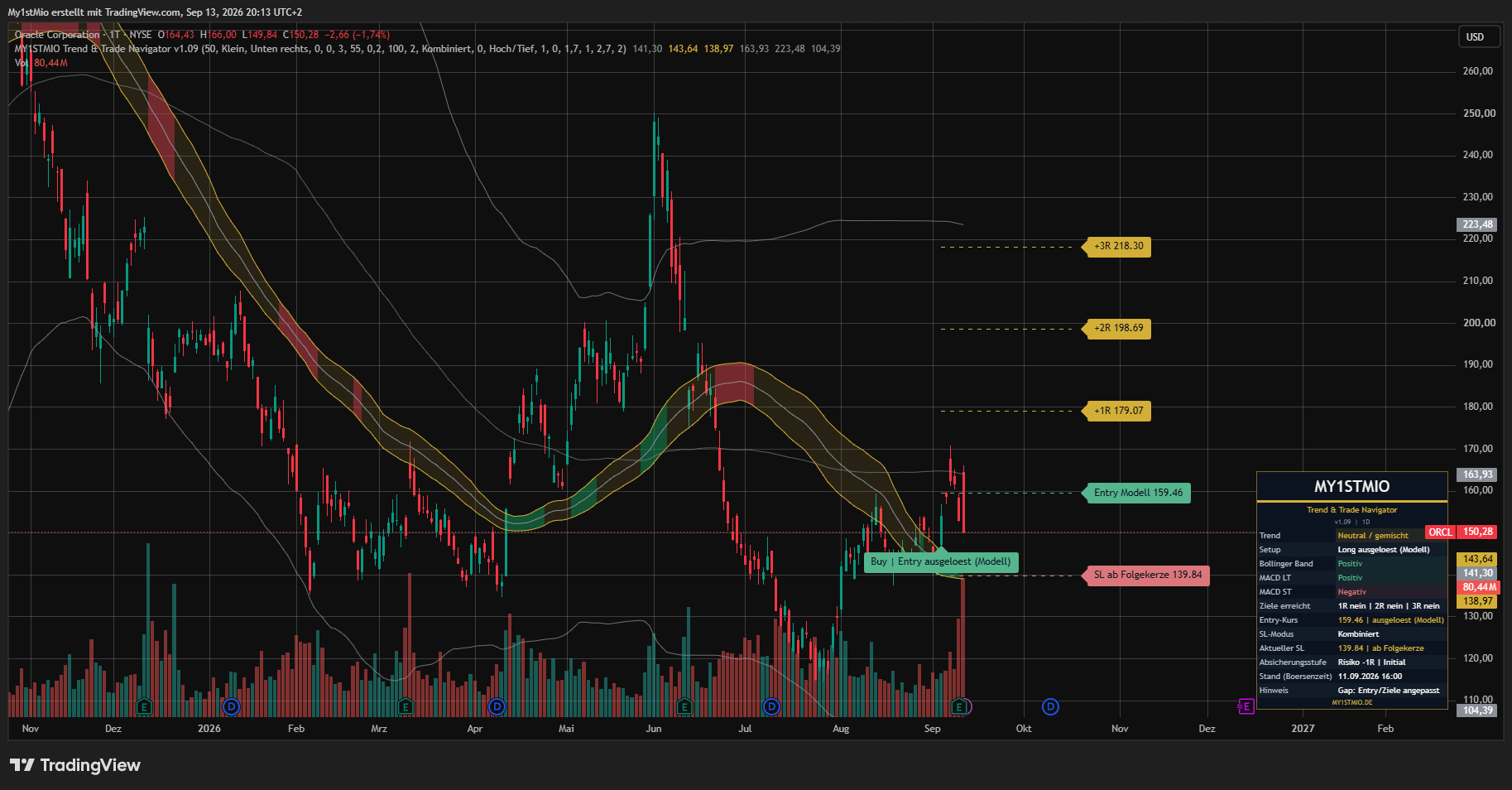Click the red 80,44M volume axis tag

pyautogui.click(x=1477, y=587)
